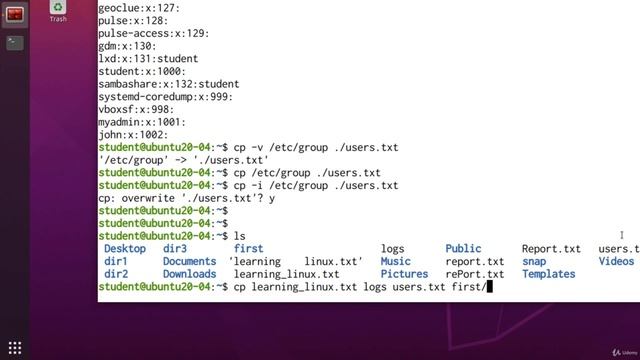
Task: Click the Downloads directory name
Action: (189, 274)
